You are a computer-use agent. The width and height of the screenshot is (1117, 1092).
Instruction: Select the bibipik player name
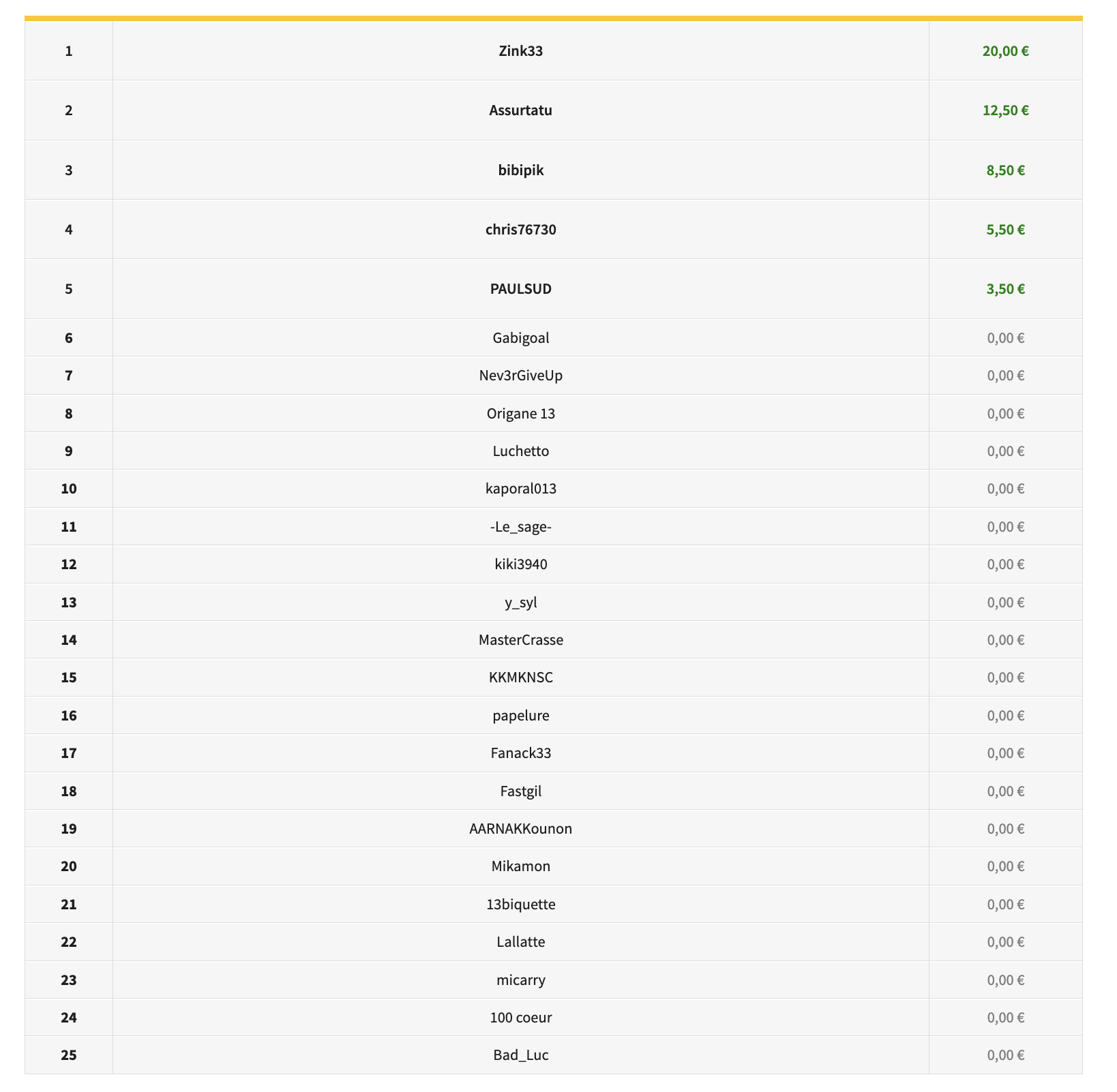(x=520, y=170)
